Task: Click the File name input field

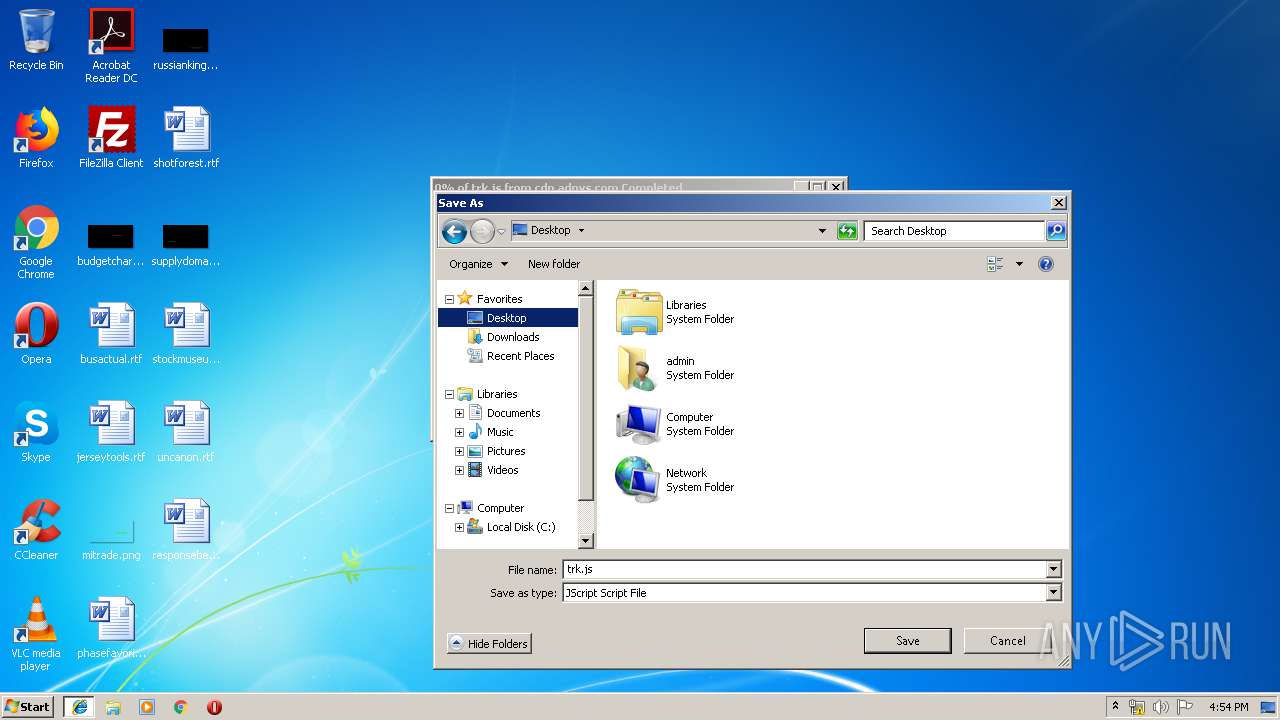Action: [804, 570]
